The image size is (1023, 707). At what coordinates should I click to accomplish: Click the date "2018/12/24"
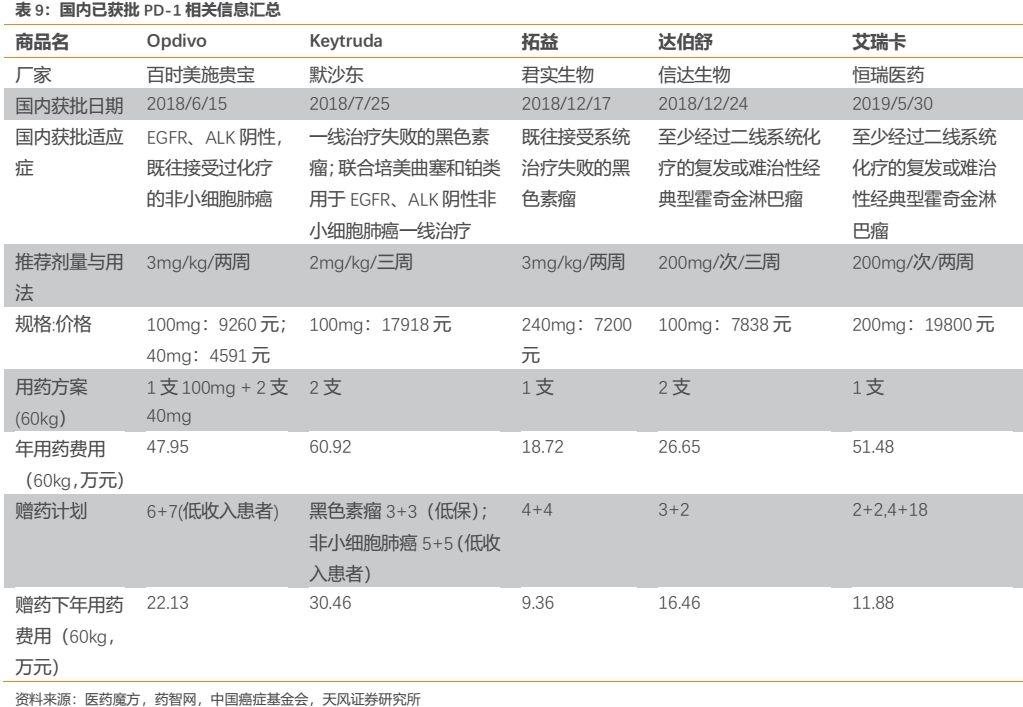coord(703,104)
